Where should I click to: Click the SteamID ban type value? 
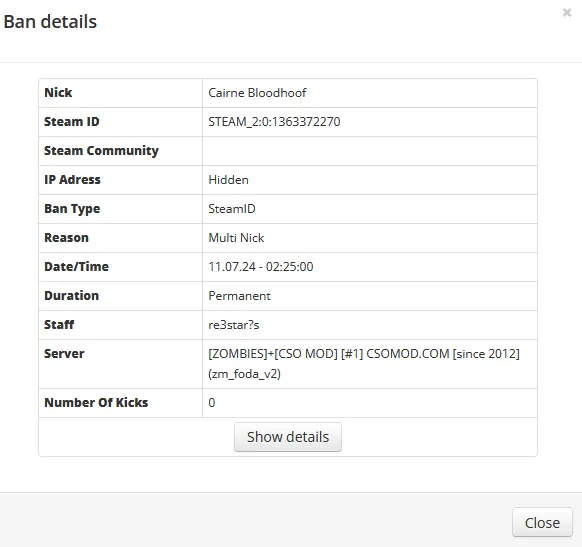[232, 209]
